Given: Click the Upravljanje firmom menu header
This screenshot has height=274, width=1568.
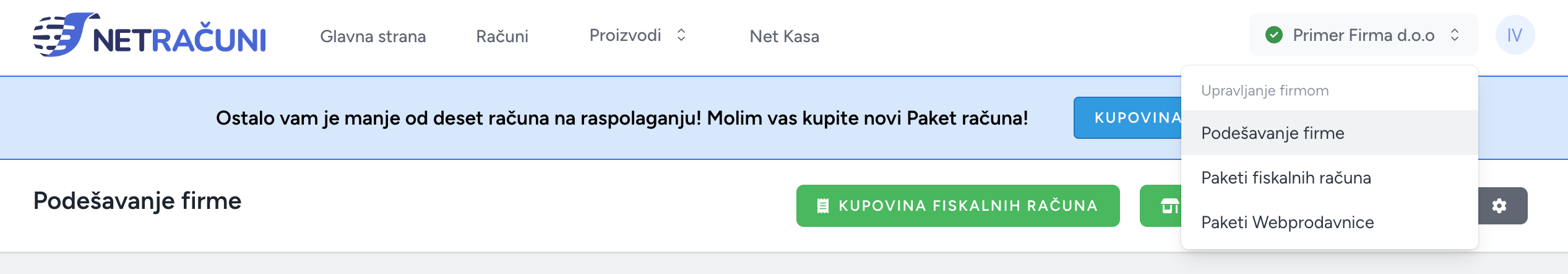Looking at the screenshot, I should tap(1265, 91).
